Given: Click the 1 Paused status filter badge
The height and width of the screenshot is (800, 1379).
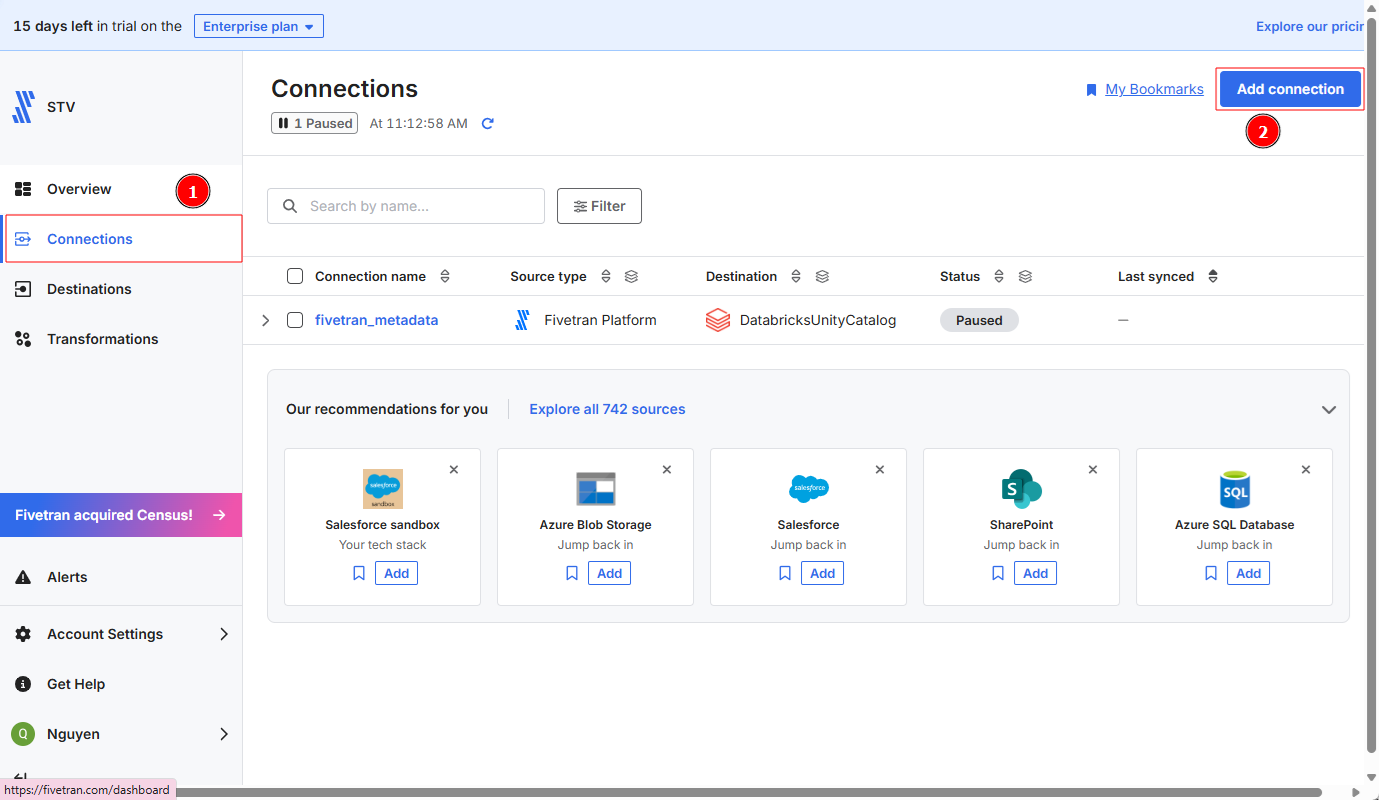Looking at the screenshot, I should pos(314,124).
